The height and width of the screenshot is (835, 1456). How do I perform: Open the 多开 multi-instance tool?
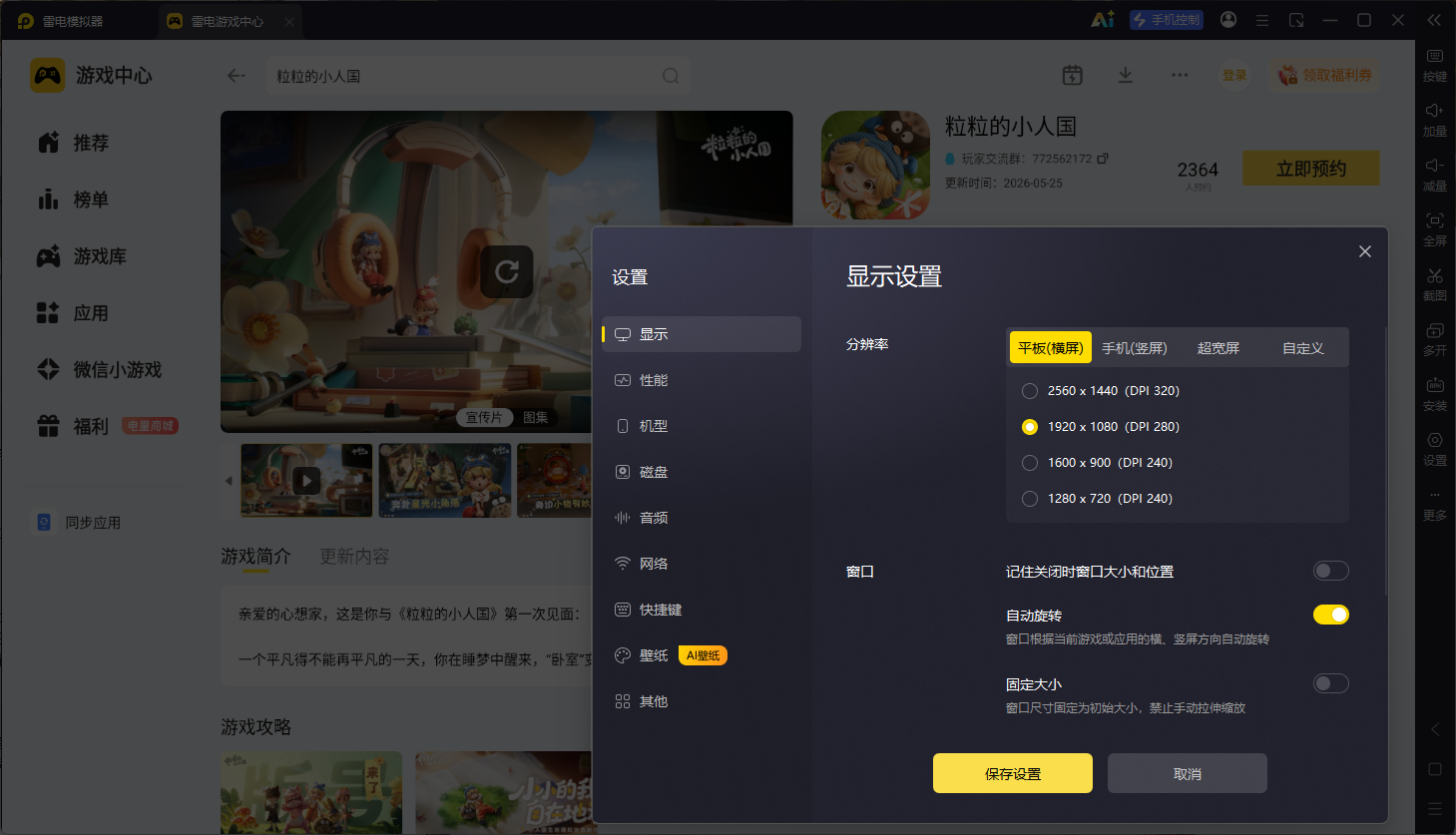click(1435, 339)
